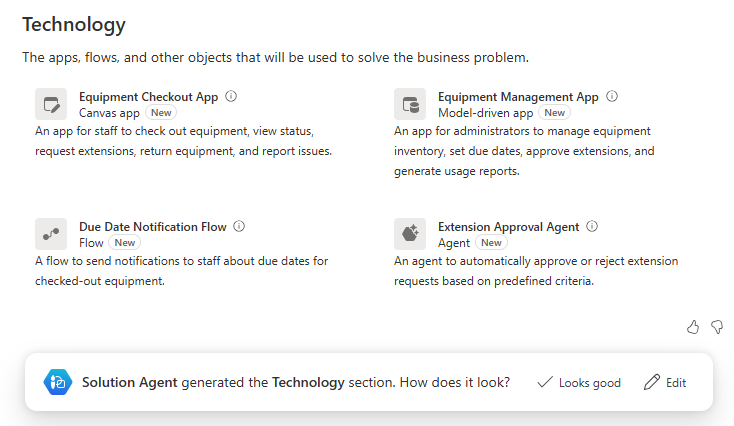Click 'An app for administrators' description text
The height and width of the screenshot is (426, 734).
click(524, 151)
